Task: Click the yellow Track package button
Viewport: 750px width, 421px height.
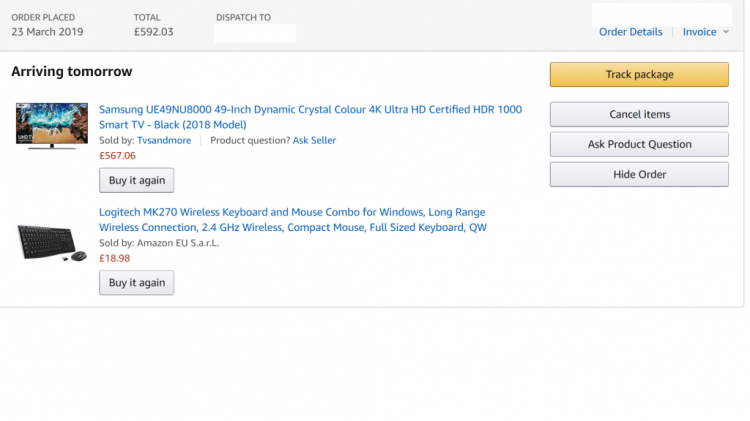Action: click(x=639, y=74)
